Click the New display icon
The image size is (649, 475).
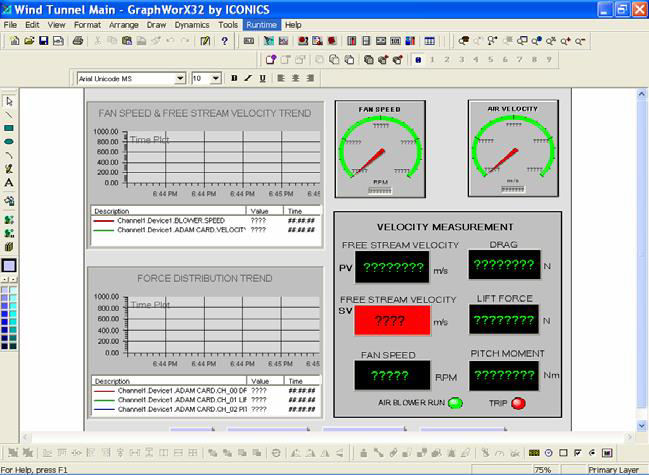click(x=14, y=41)
